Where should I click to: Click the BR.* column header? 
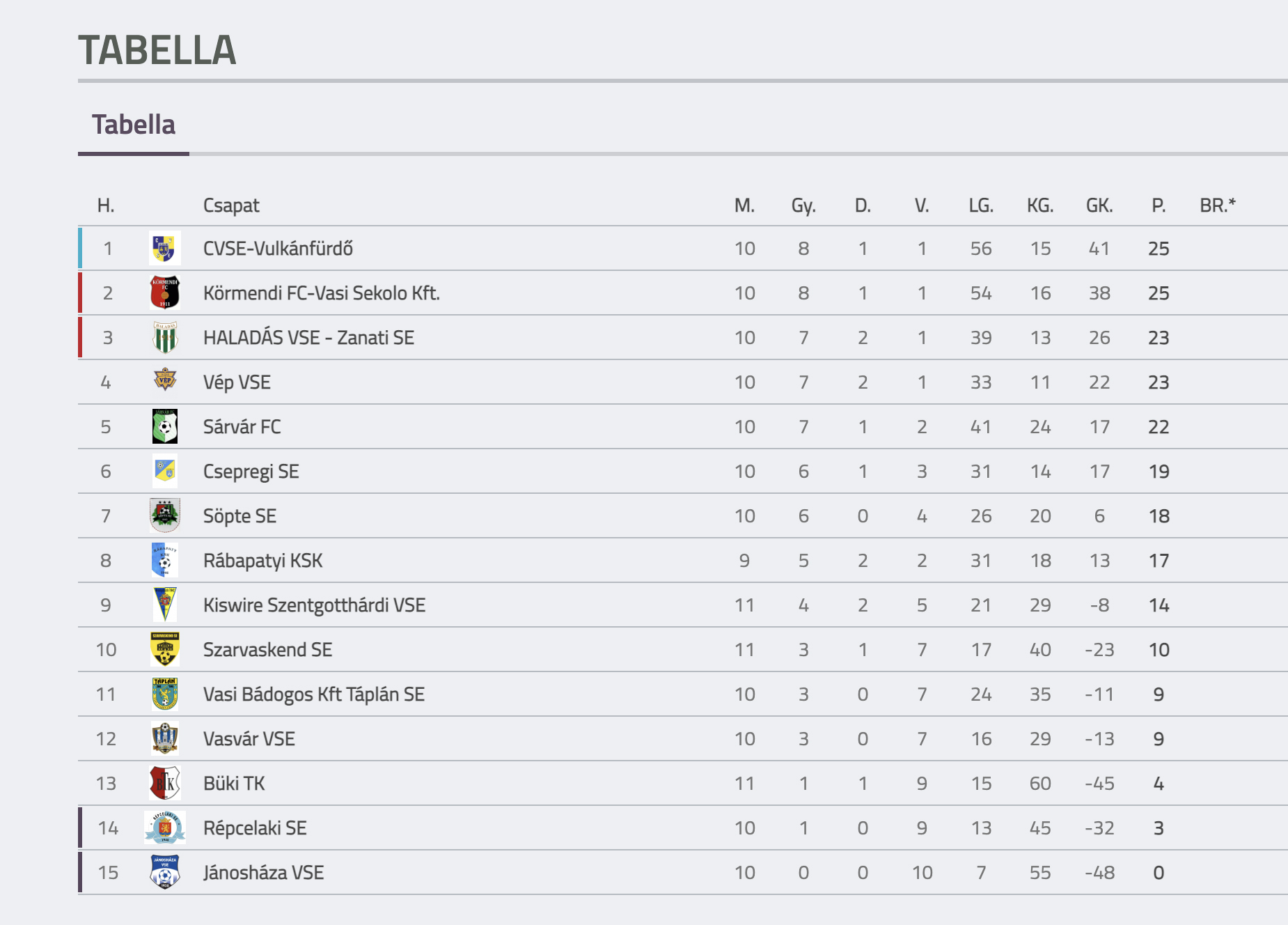(1218, 205)
